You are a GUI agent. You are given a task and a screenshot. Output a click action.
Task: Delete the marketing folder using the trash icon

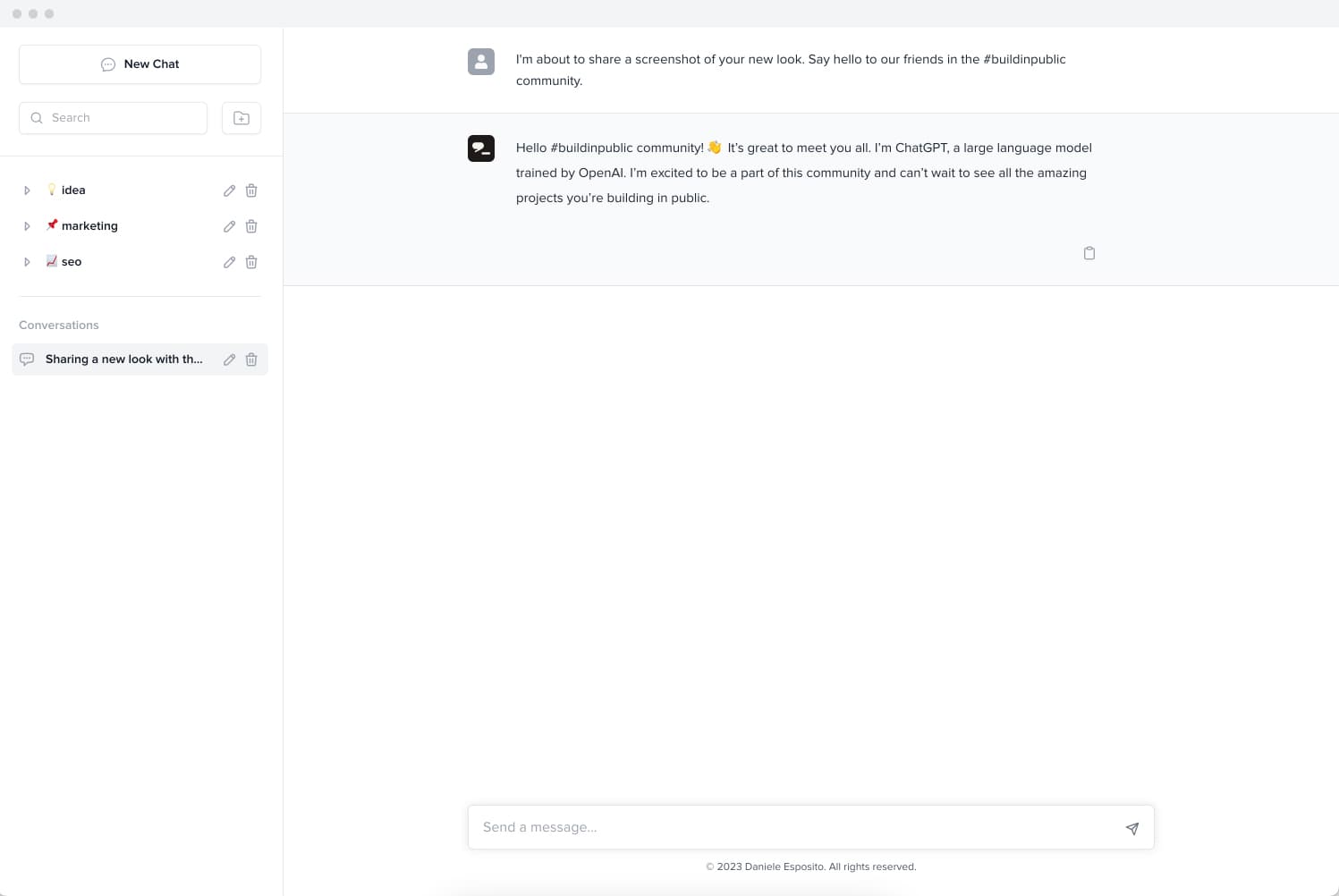click(x=251, y=226)
